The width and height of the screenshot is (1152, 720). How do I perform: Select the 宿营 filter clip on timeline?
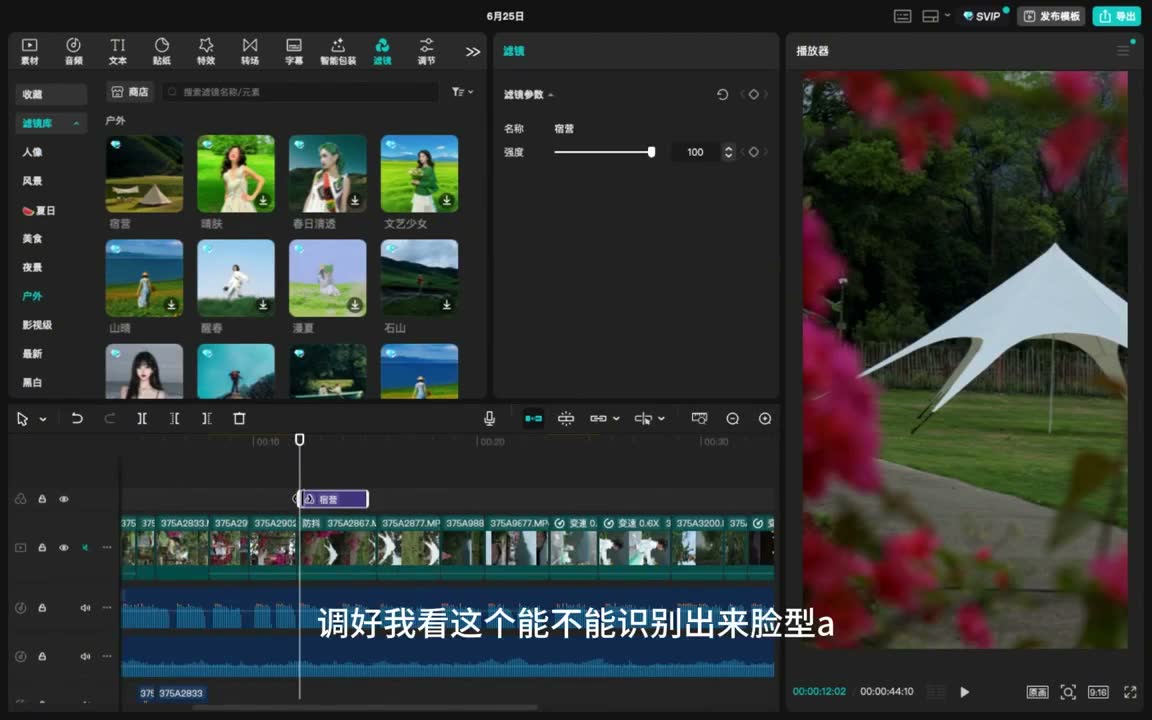[332, 499]
